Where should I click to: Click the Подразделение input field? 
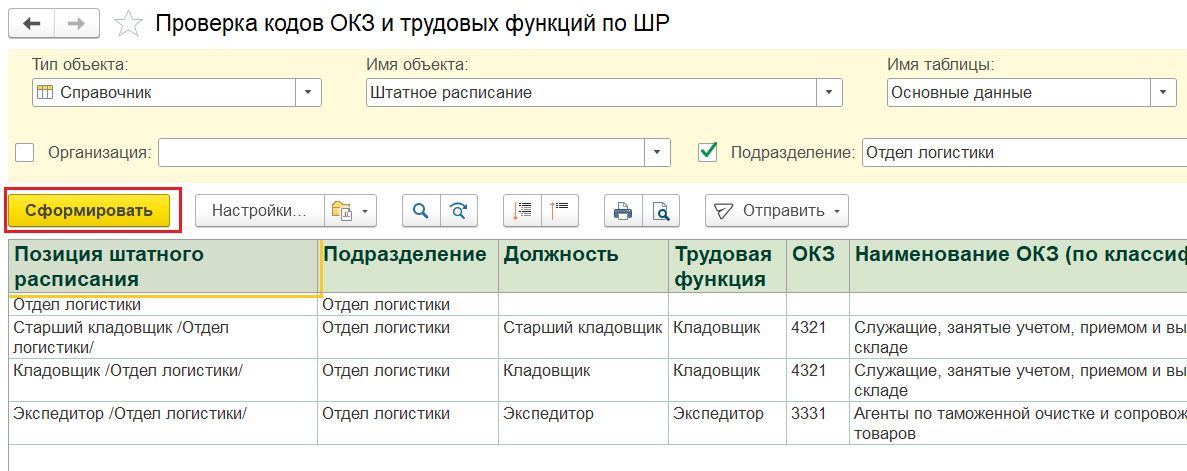[x=1020, y=152]
